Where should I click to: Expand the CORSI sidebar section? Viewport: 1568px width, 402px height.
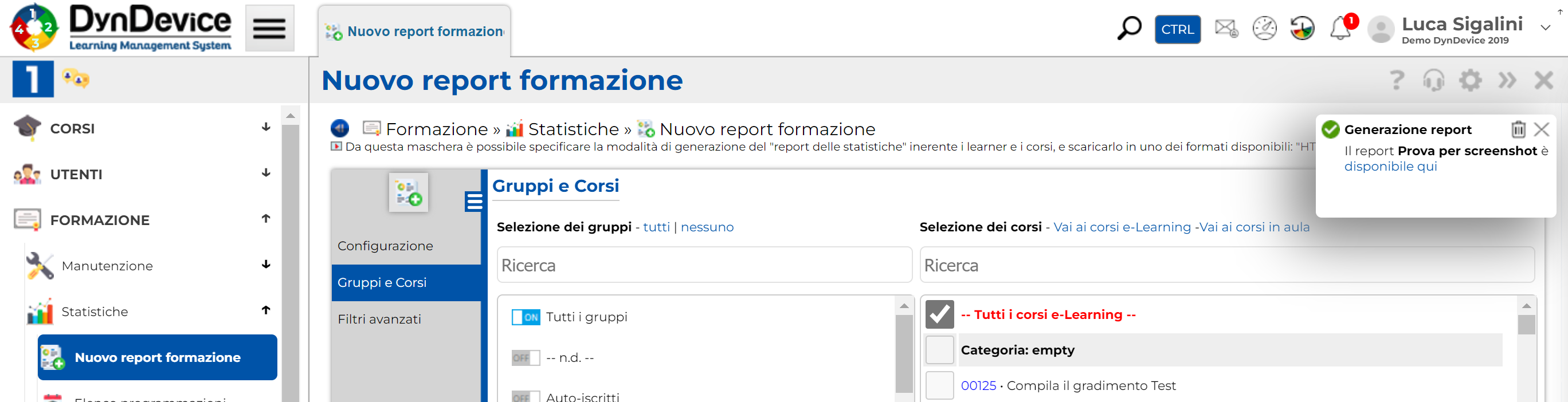click(265, 128)
